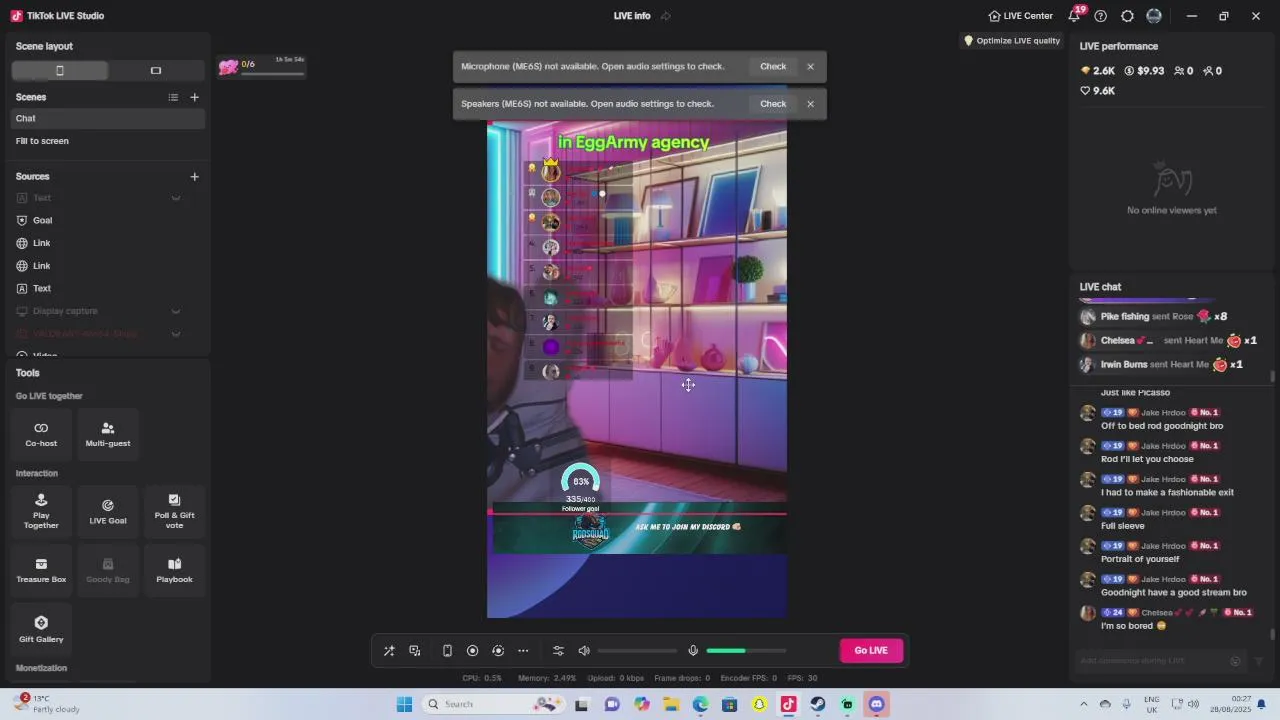Open the help question mark icon
Image resolution: width=1280 pixels, height=720 pixels.
coord(1101,16)
